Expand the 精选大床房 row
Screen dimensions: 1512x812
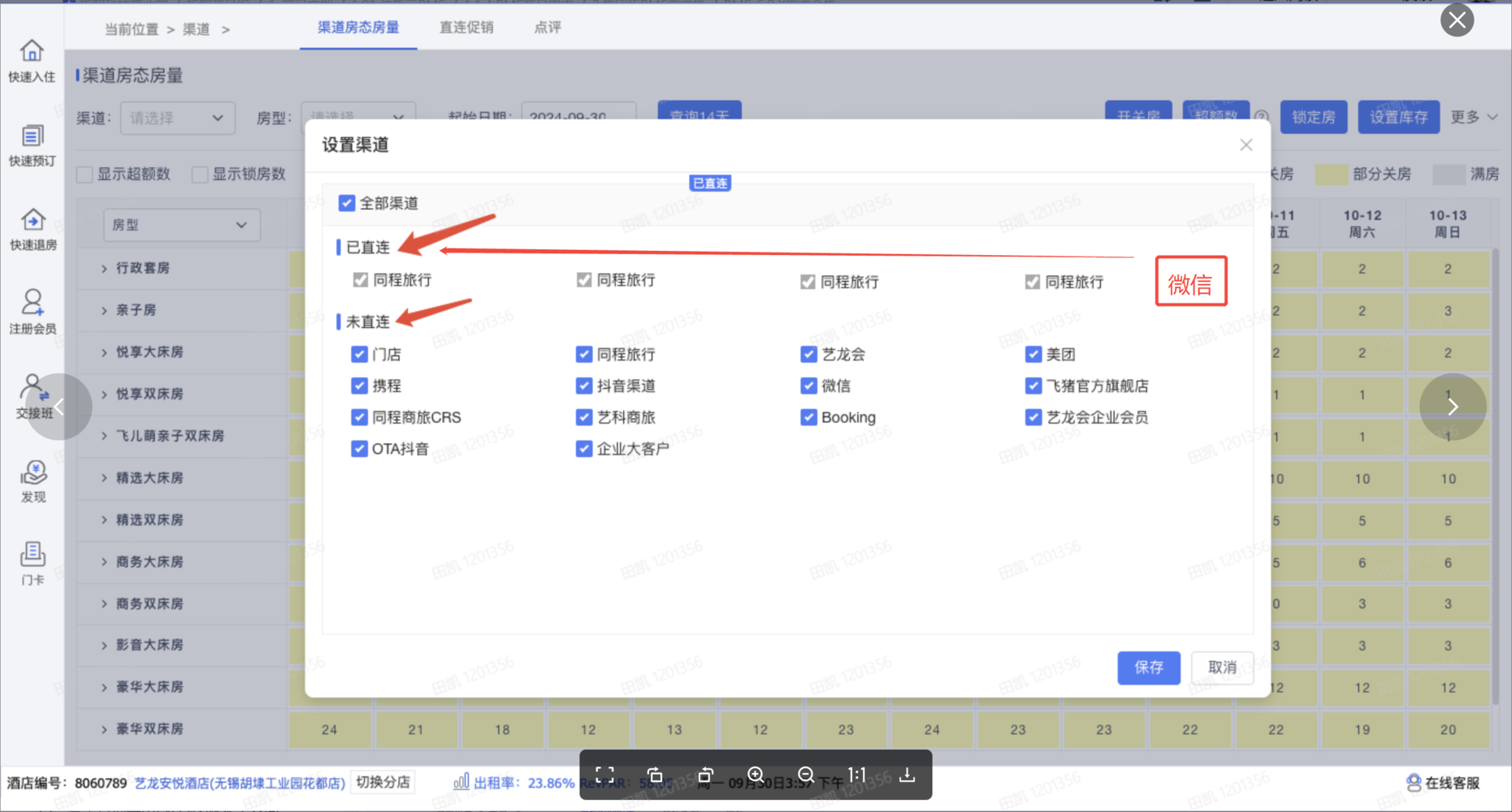pyautogui.click(x=104, y=478)
